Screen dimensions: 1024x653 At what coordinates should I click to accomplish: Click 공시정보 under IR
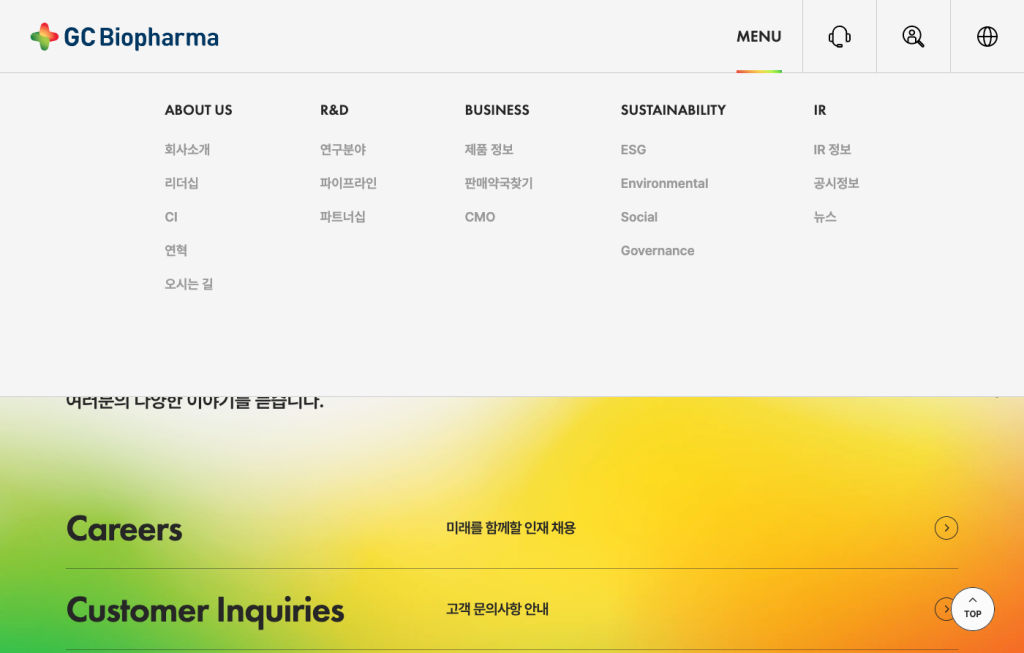pyautogui.click(x=836, y=184)
